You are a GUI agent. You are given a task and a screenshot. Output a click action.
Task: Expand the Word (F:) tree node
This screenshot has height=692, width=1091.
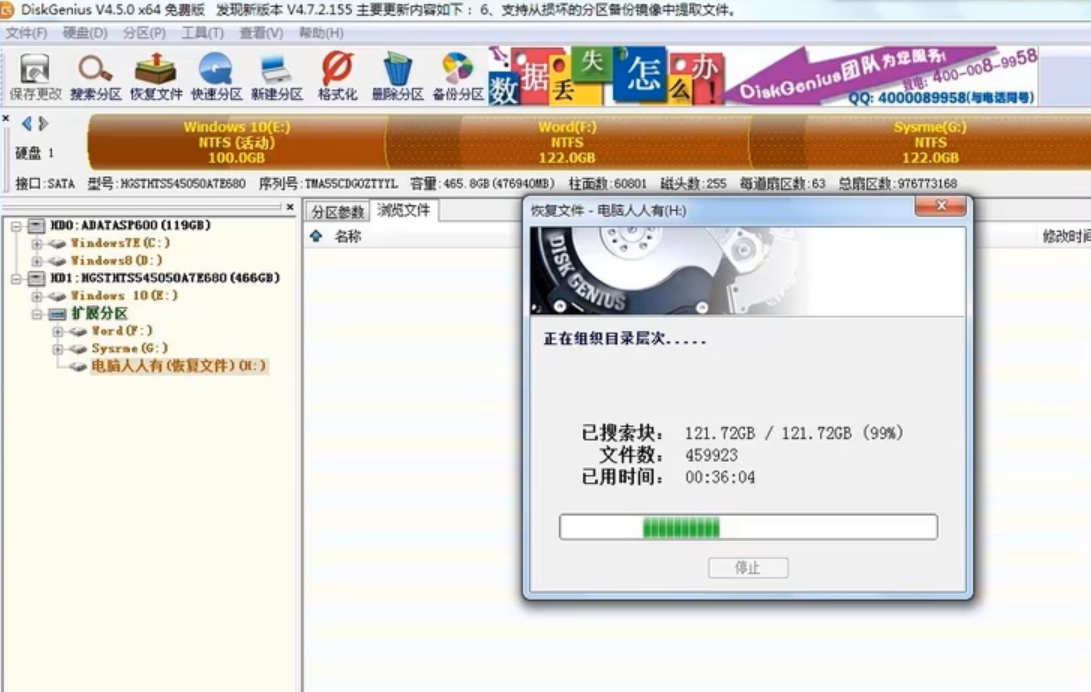pos(57,332)
